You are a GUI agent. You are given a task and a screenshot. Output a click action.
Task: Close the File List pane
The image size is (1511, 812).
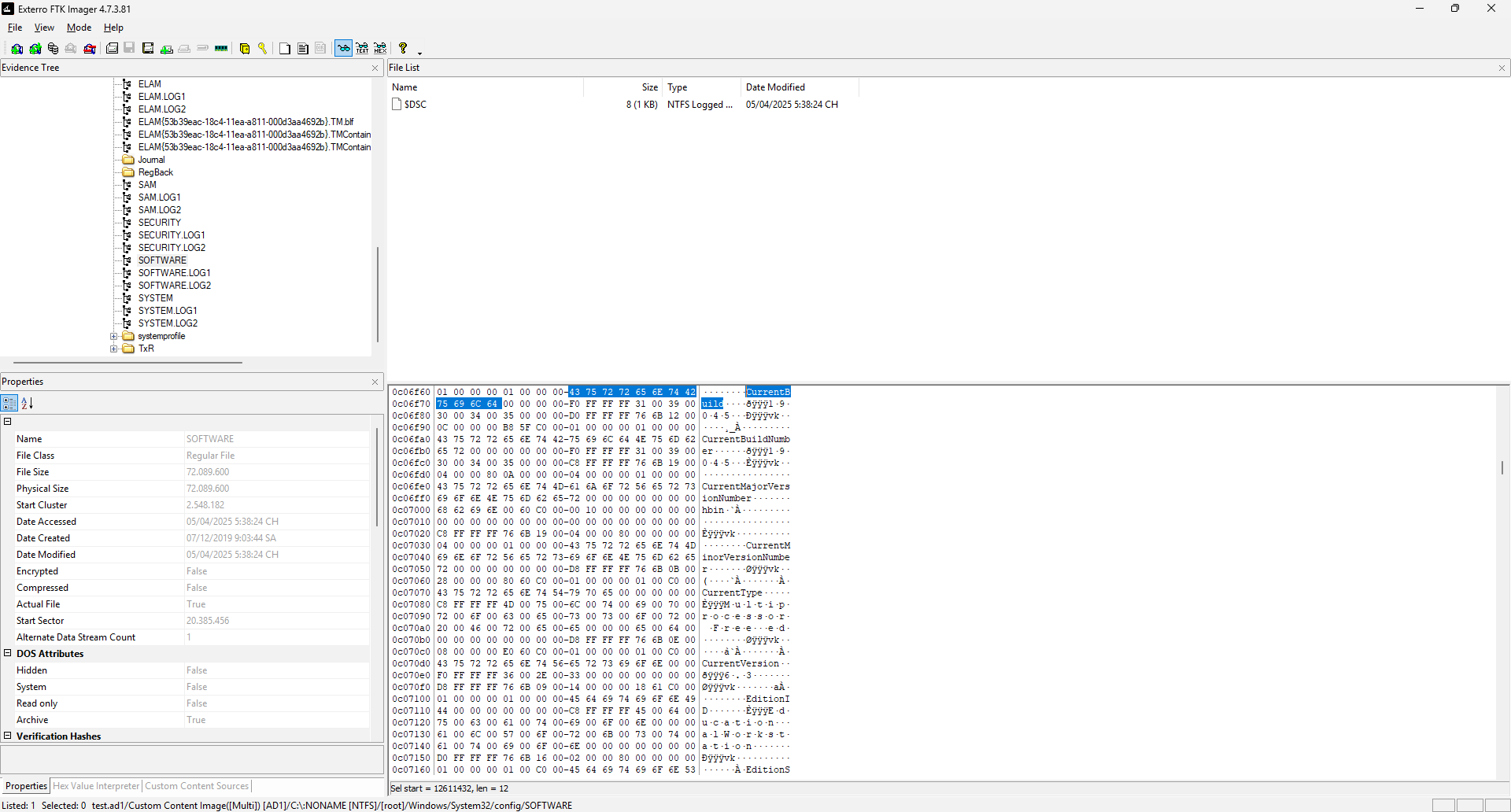click(x=1502, y=68)
